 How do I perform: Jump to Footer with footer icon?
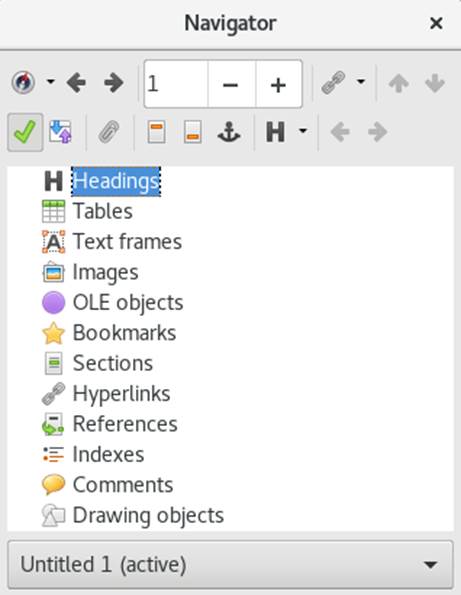(x=192, y=132)
